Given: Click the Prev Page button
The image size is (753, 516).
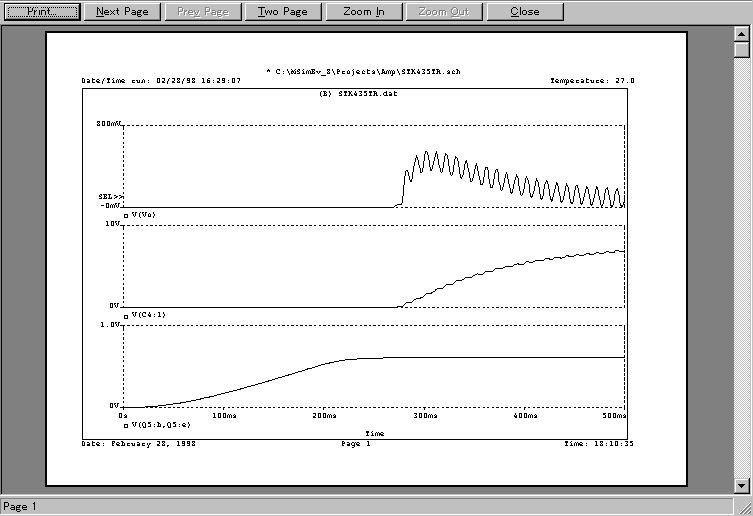Looking at the screenshot, I should pyautogui.click(x=202, y=12).
